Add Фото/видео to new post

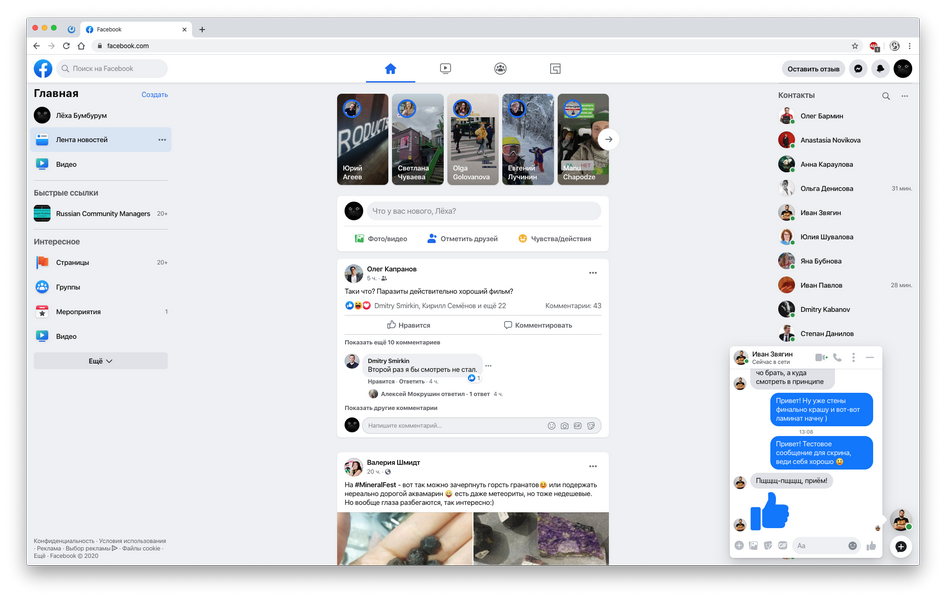coord(381,239)
